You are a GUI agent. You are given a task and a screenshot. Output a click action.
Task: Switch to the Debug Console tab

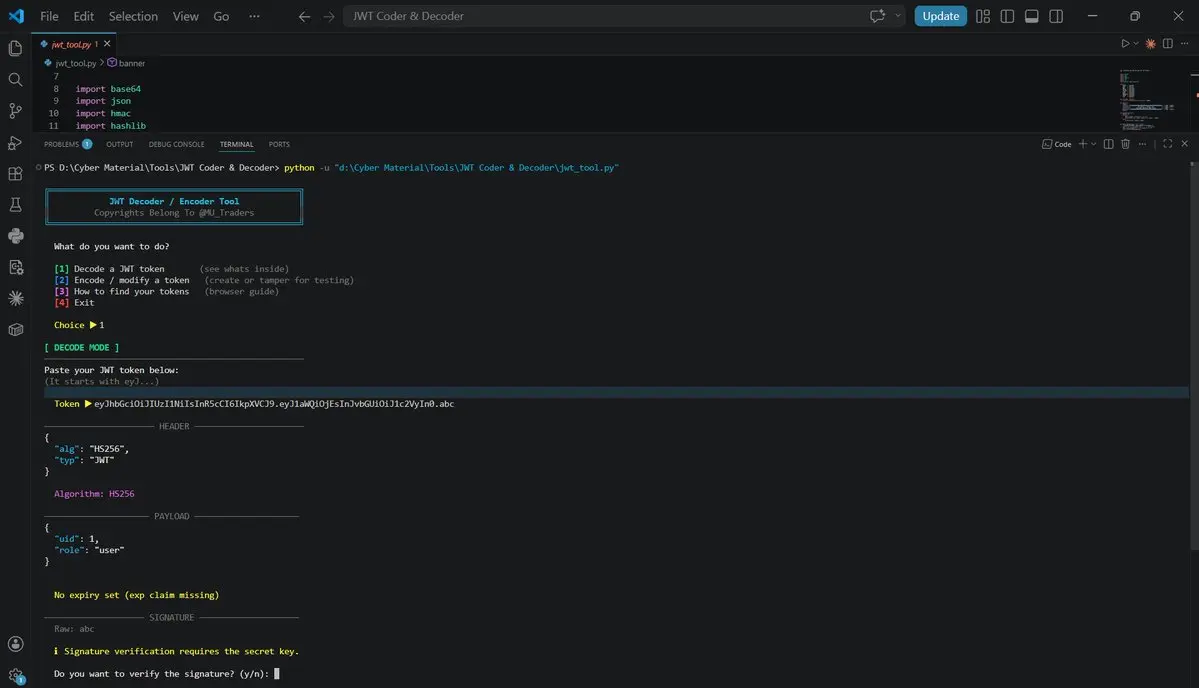[x=177, y=144]
